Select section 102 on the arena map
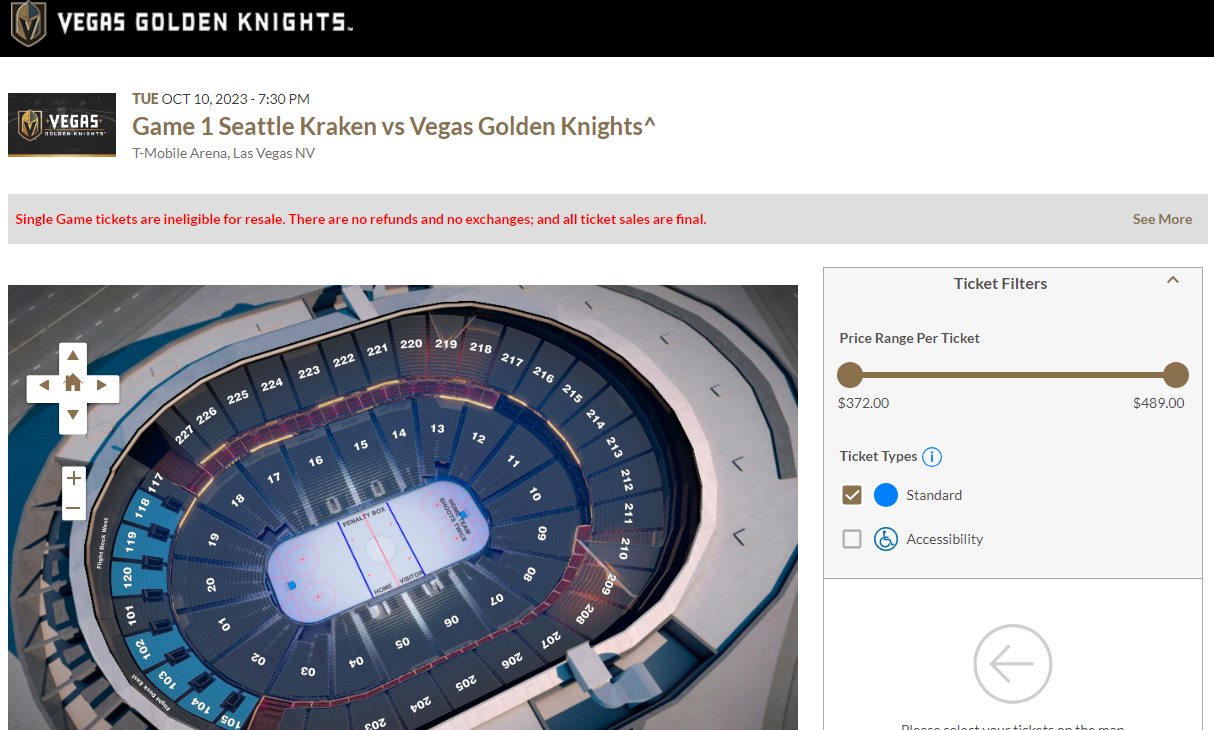The image size is (1214, 730). [141, 646]
